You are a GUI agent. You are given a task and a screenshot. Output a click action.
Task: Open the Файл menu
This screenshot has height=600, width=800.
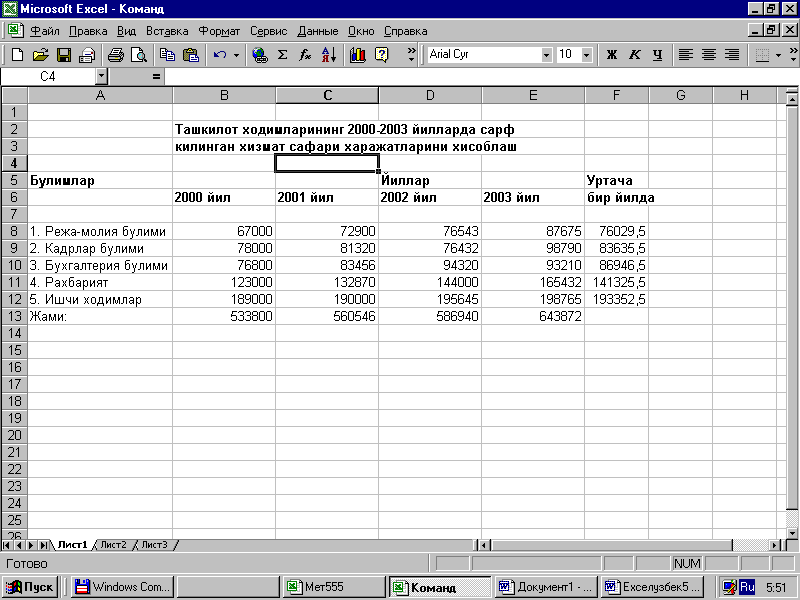click(x=44, y=31)
